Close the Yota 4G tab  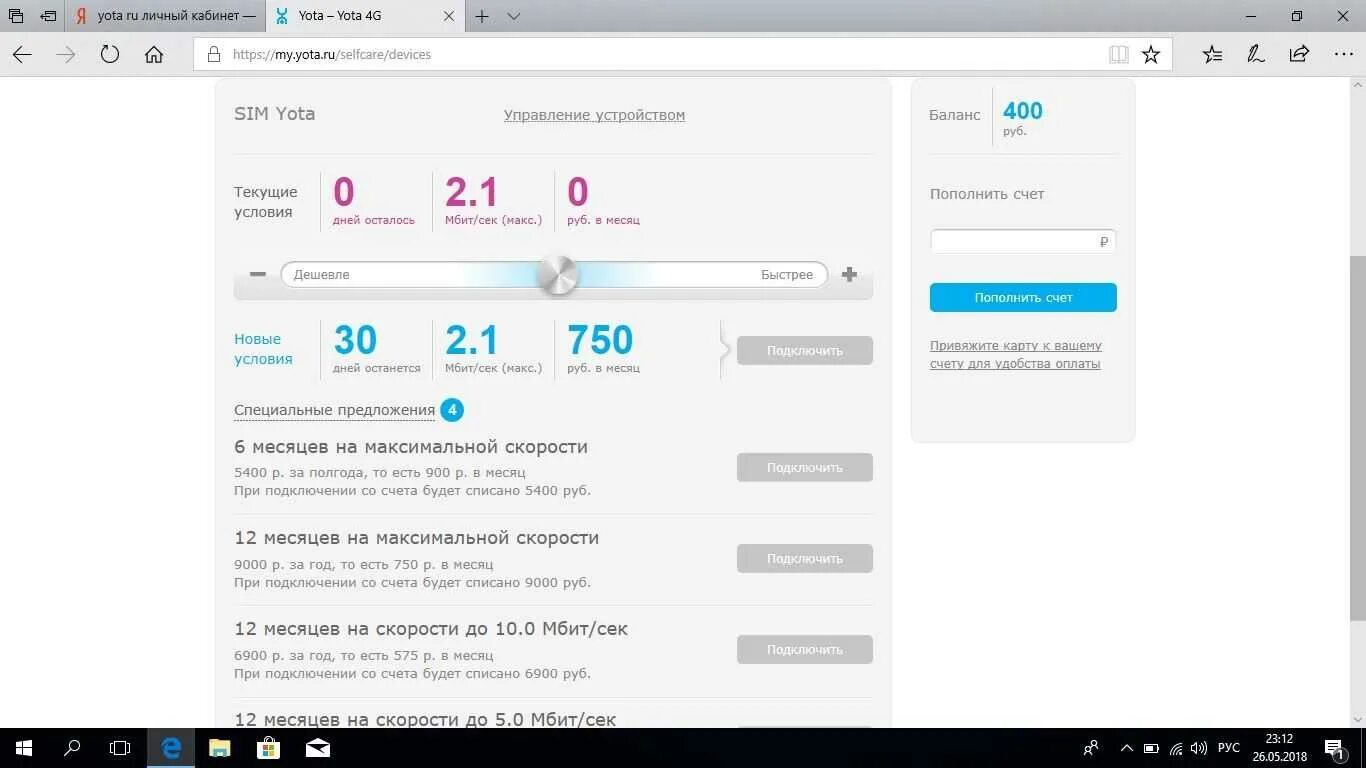(450, 16)
